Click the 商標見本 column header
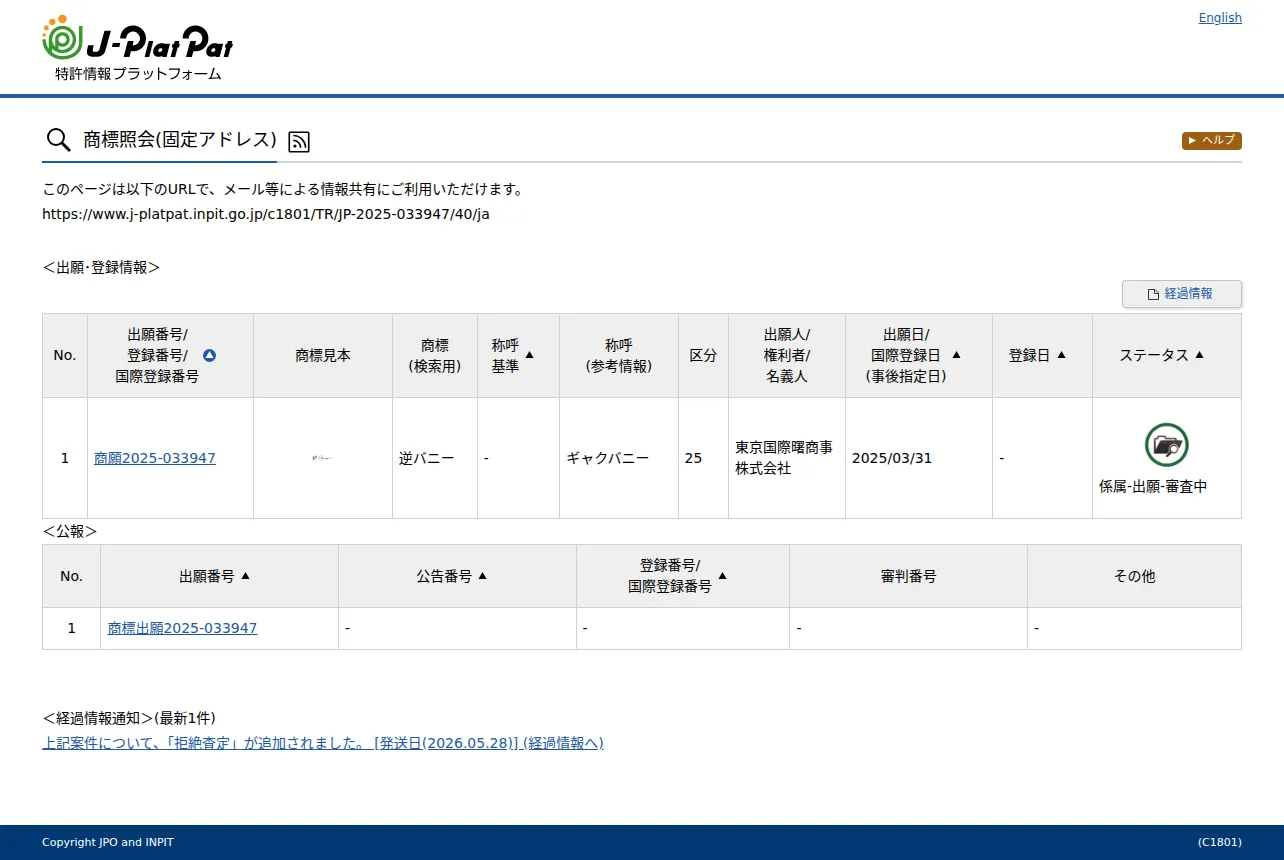This screenshot has width=1284, height=860. [323, 355]
